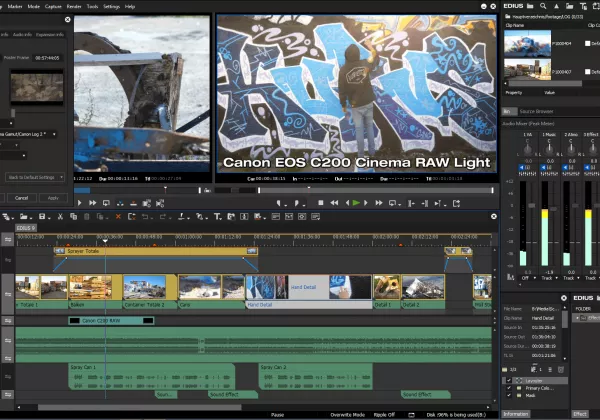Click next frame arrow in recorder

pyautogui.click(x=366, y=203)
